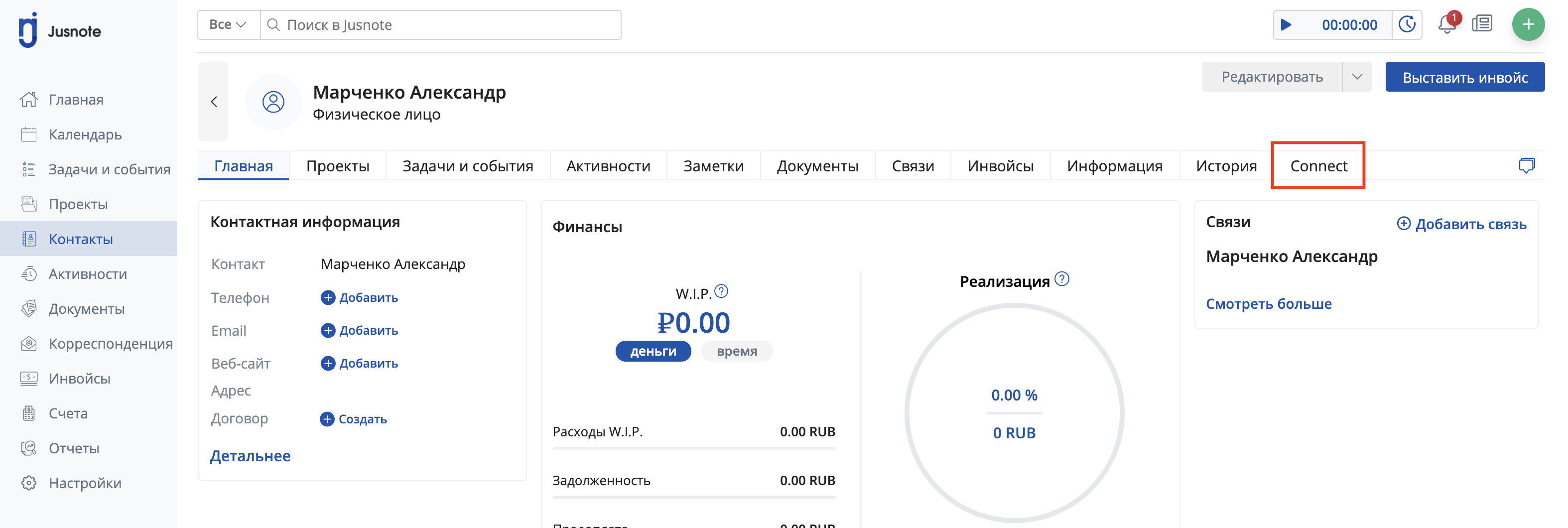Go back with the left chevron
The height and width of the screenshot is (528, 1568).
214,102
